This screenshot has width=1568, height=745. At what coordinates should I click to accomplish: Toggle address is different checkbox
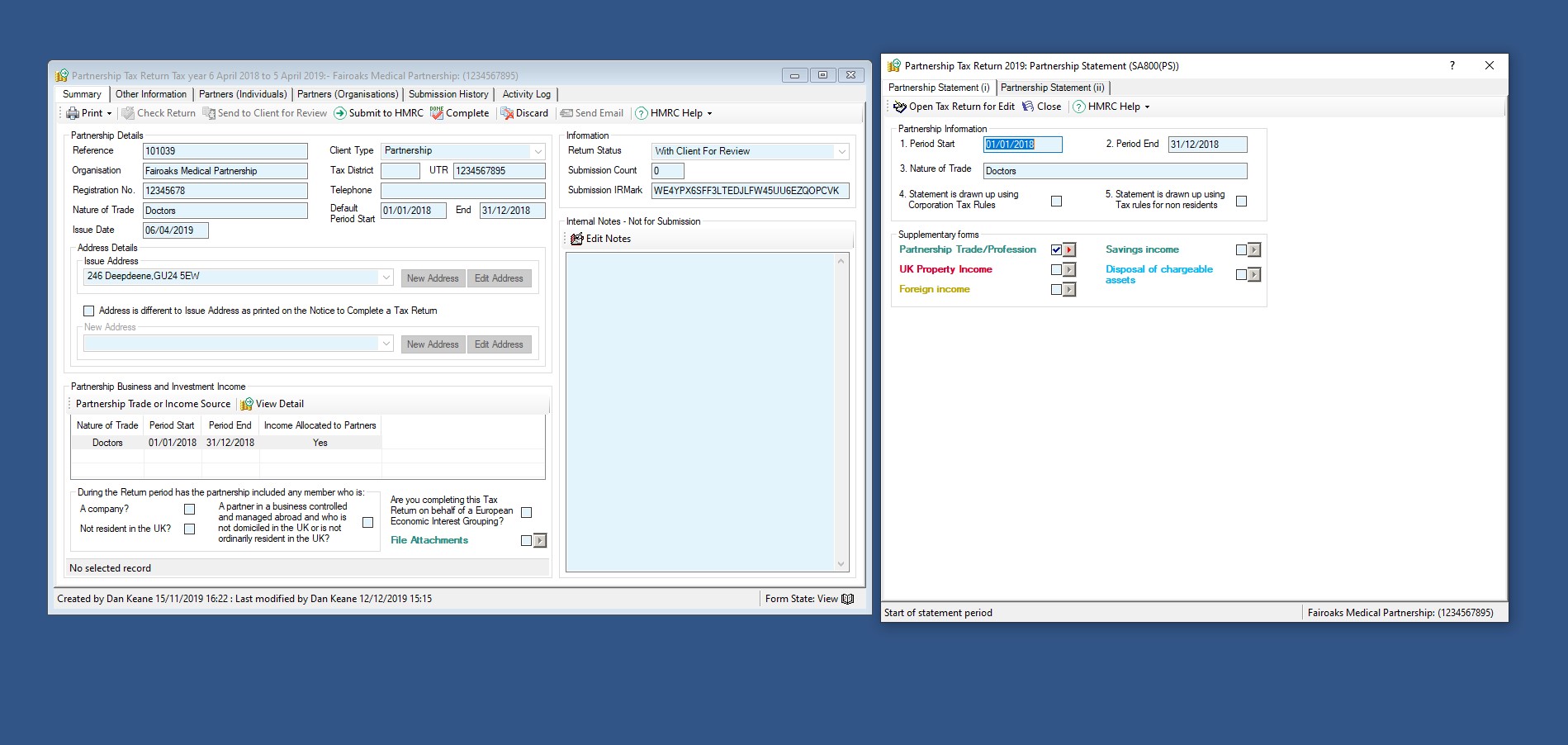pos(88,311)
